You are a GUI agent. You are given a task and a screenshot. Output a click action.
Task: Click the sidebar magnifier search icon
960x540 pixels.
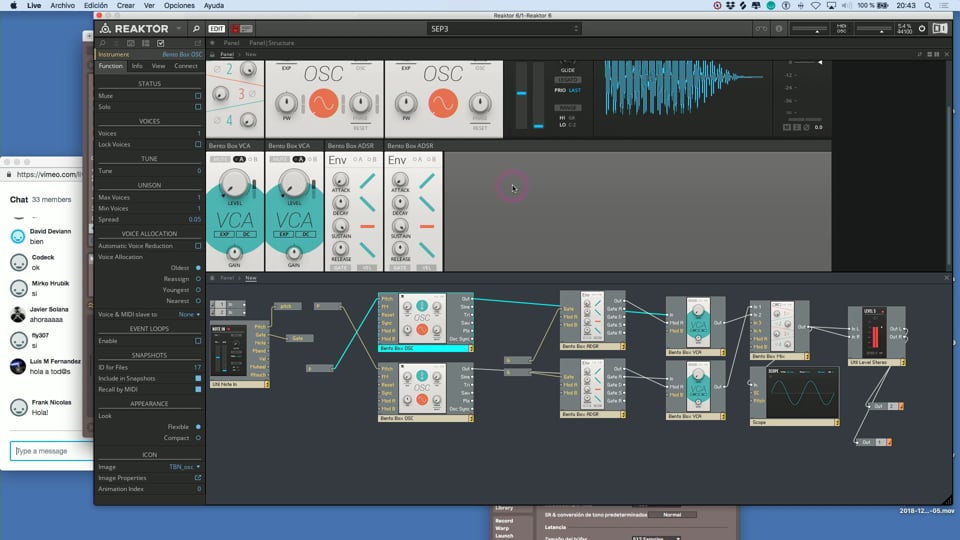tap(102, 43)
